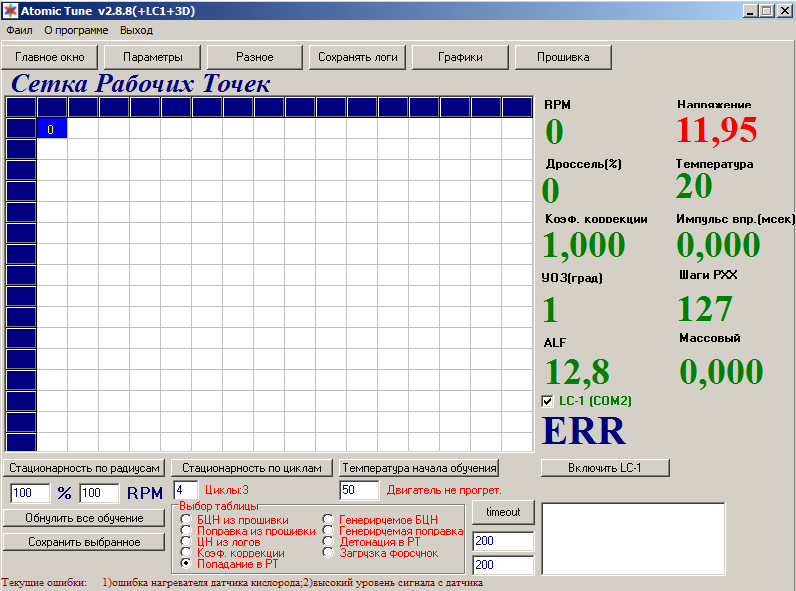Select the highlighted grid cell showing 0
Image resolution: width=796 pixels, height=591 pixels.
click(x=51, y=128)
